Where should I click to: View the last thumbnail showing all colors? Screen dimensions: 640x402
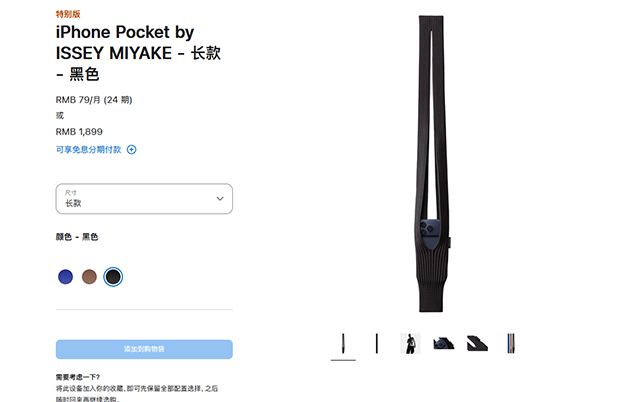511,344
